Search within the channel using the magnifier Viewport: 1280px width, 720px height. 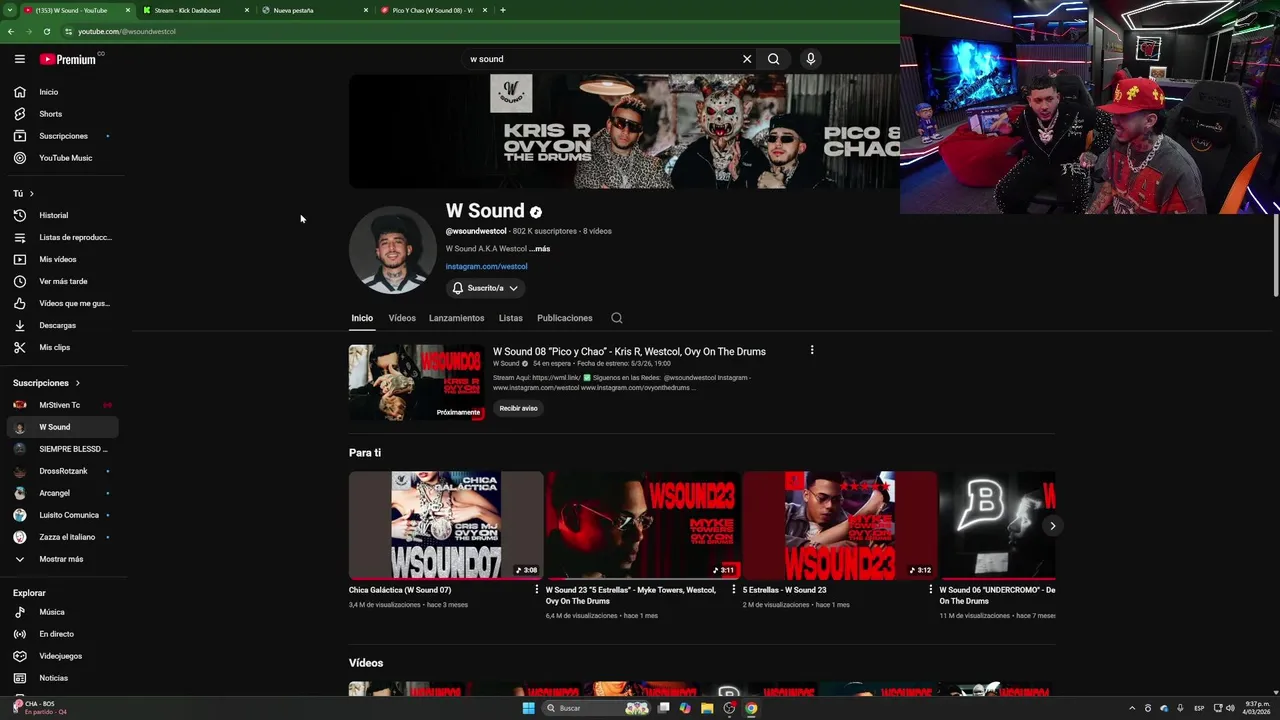click(617, 318)
